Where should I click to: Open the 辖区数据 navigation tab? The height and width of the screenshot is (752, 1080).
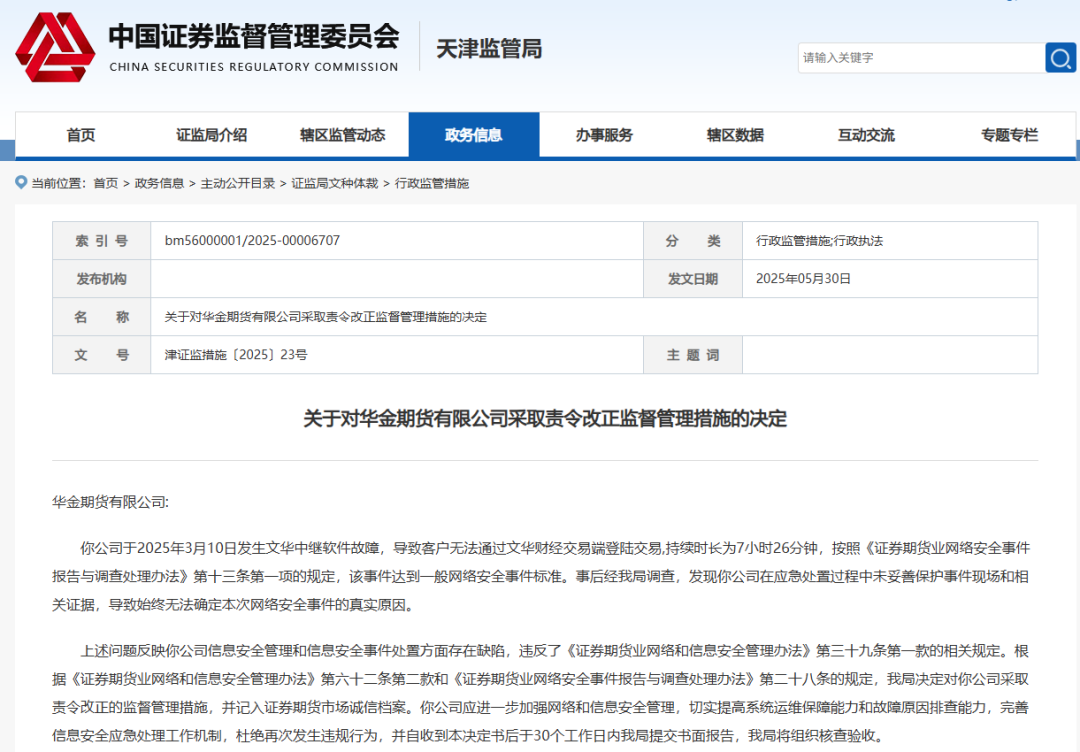tap(735, 135)
